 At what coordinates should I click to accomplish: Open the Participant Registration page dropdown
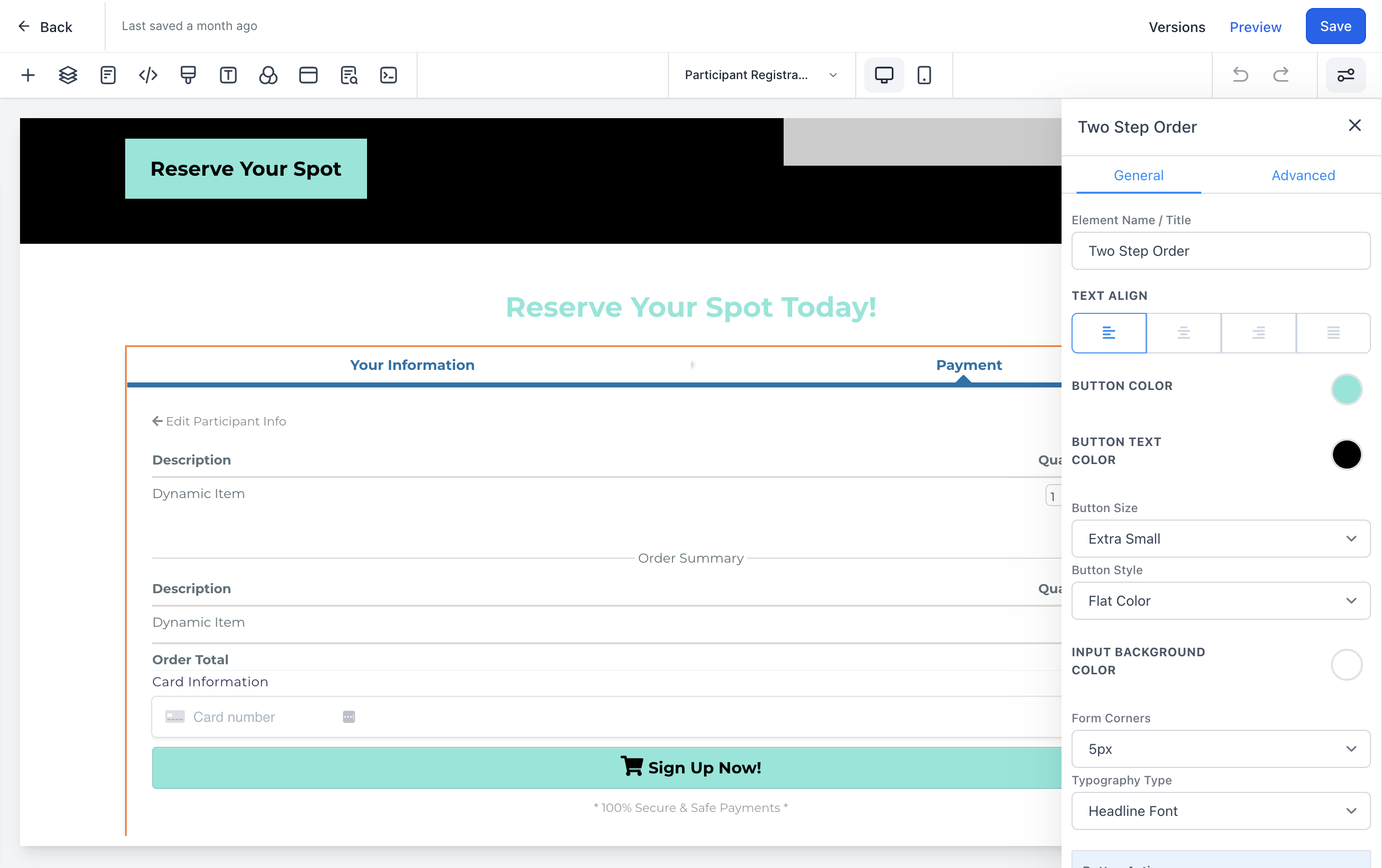tap(761, 75)
